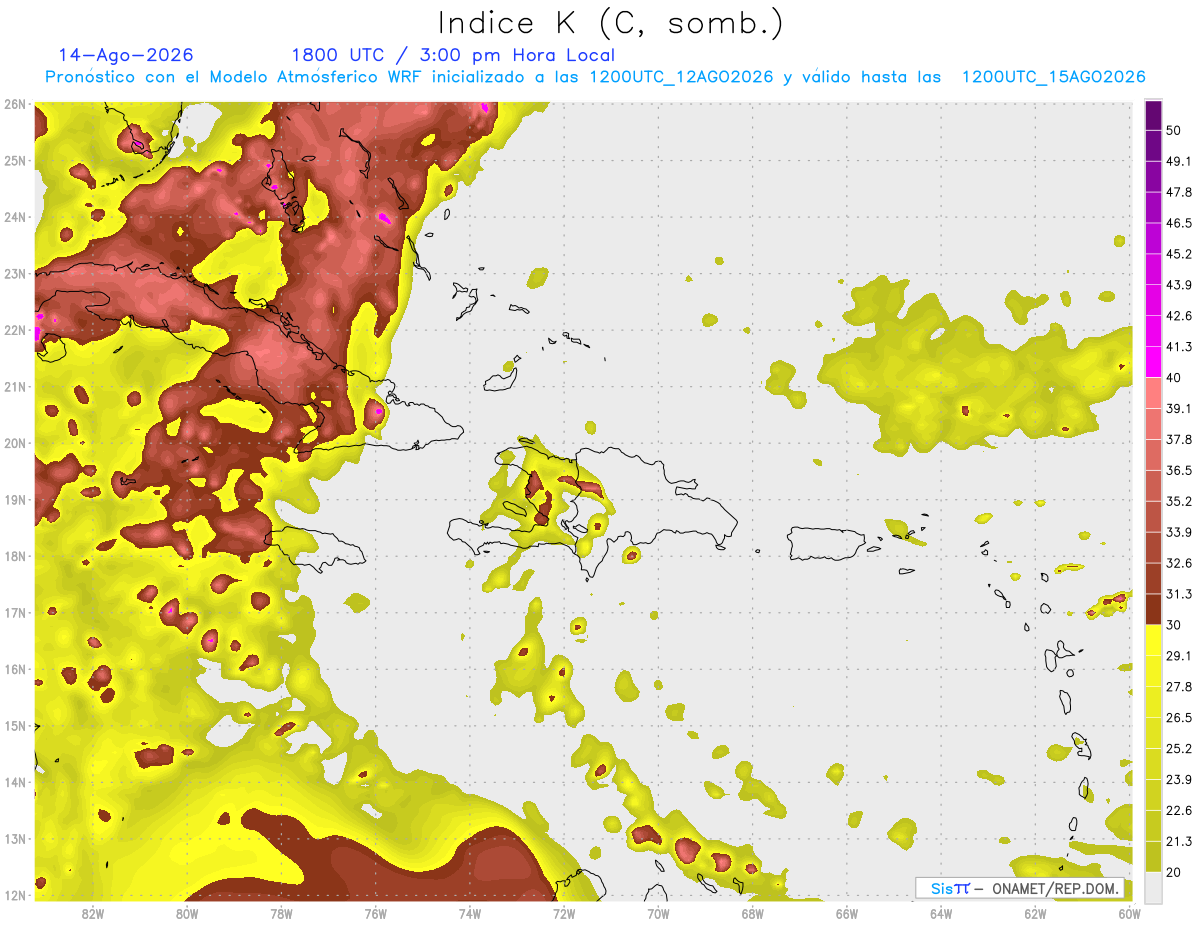Click the colorbar value 29.1
Viewport: 1200px width, 927px height.
pyautogui.click(x=1178, y=656)
